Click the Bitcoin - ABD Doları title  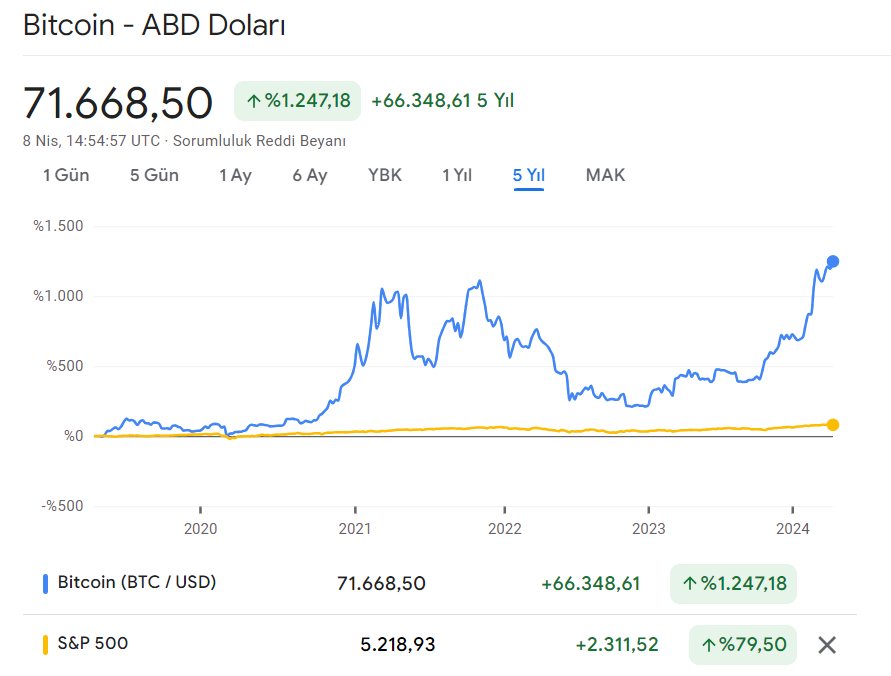[x=157, y=25]
